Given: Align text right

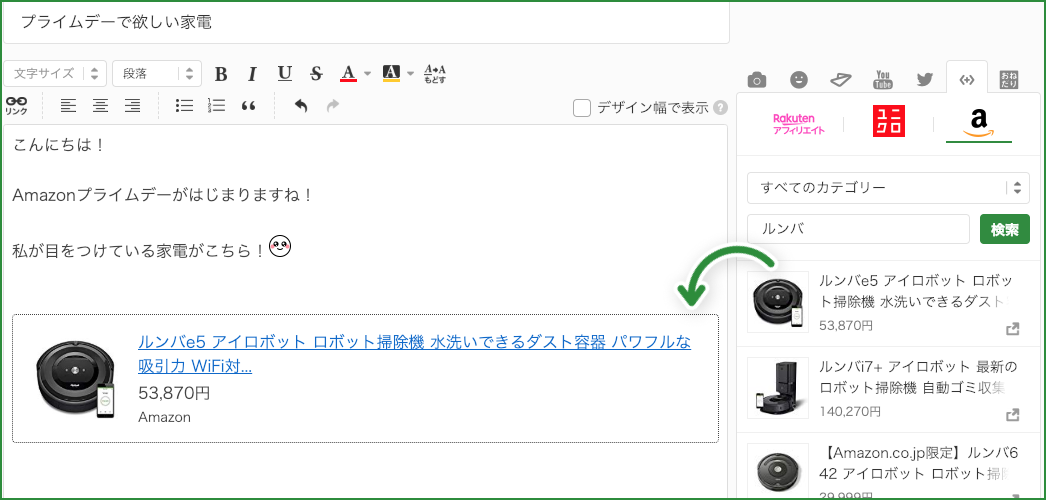Looking at the screenshot, I should tap(133, 105).
